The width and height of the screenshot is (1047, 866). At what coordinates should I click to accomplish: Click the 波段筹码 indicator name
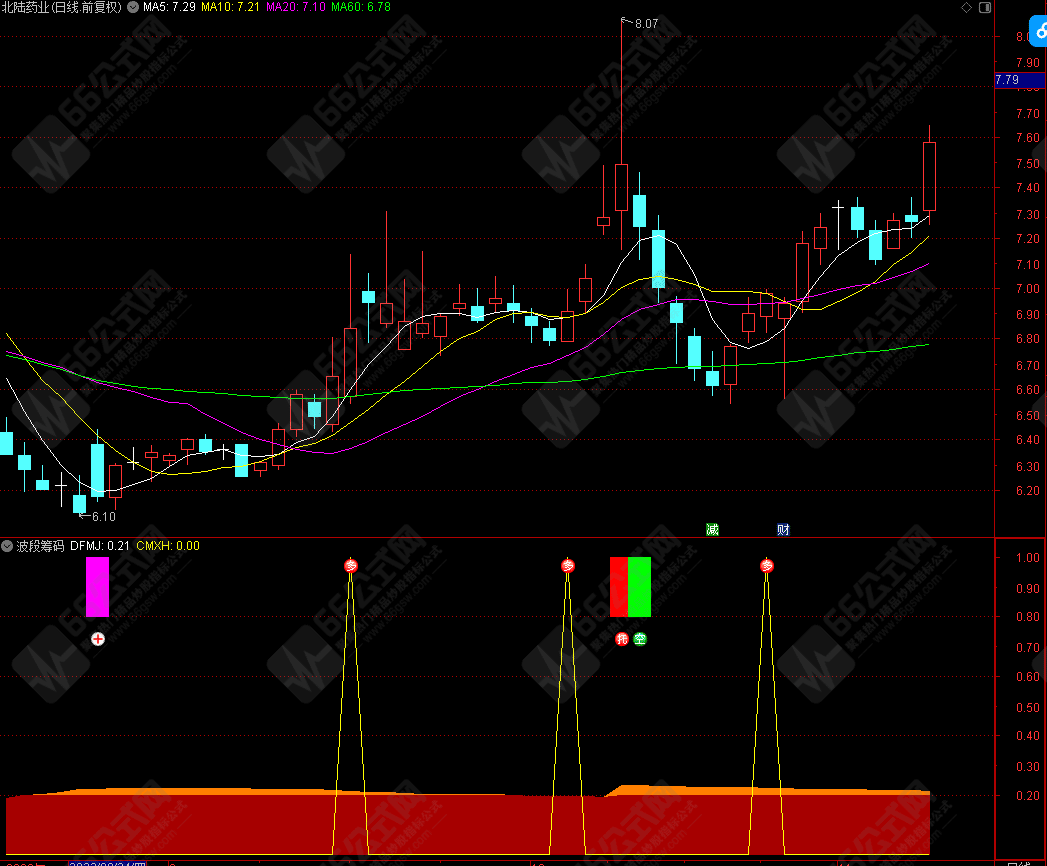click(40, 546)
